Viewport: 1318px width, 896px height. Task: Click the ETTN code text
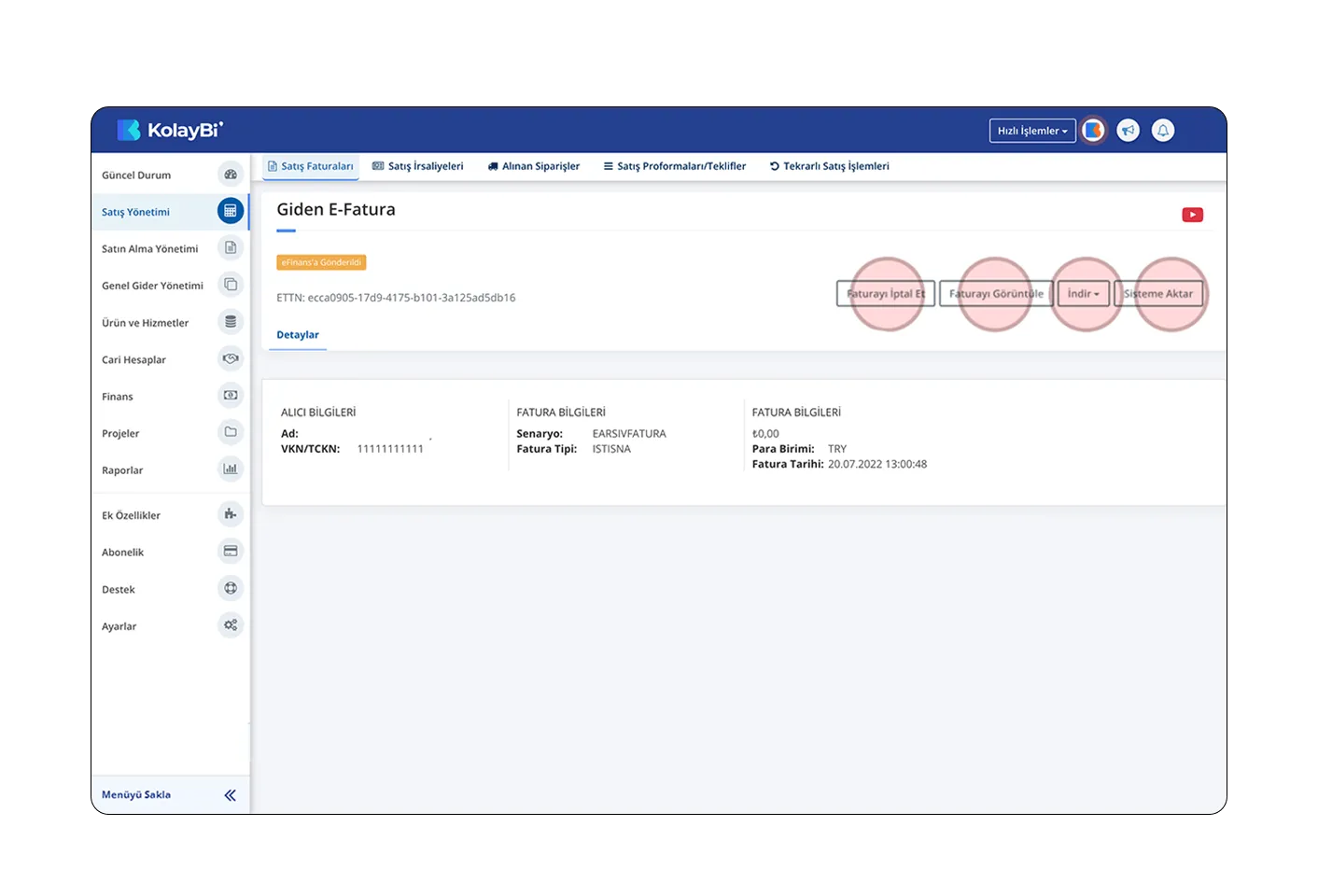pos(396,298)
